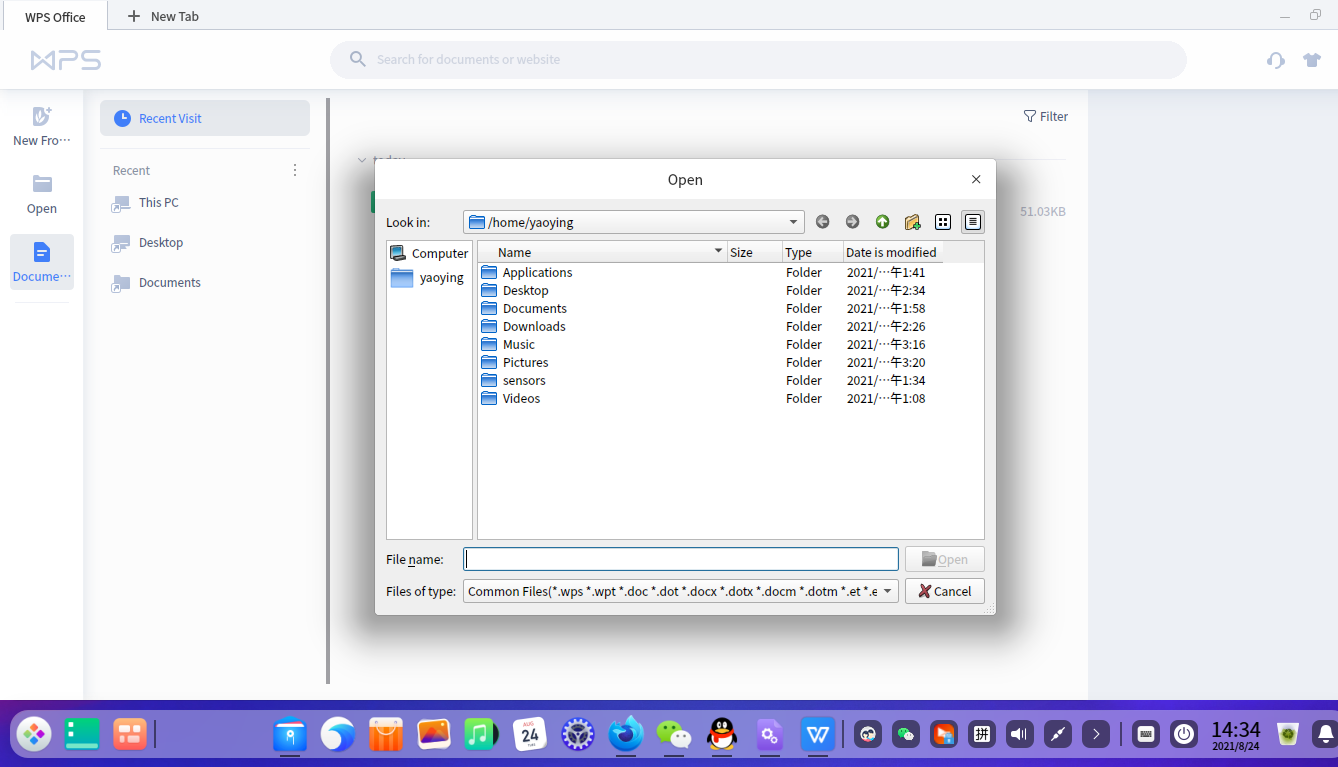Viewport: 1338px width, 767px height.
Task: Switch to detail view mode
Action: (972, 222)
